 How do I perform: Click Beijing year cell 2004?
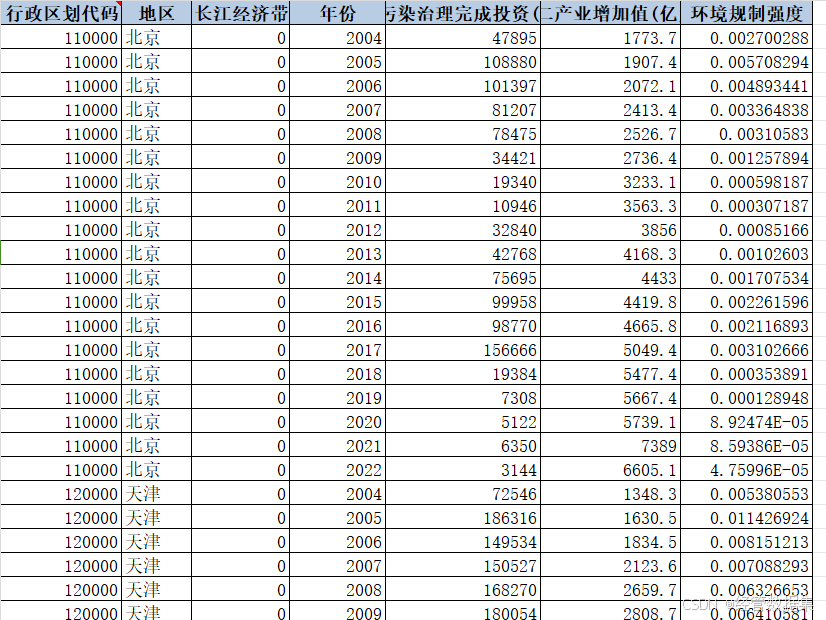pyautogui.click(x=337, y=37)
